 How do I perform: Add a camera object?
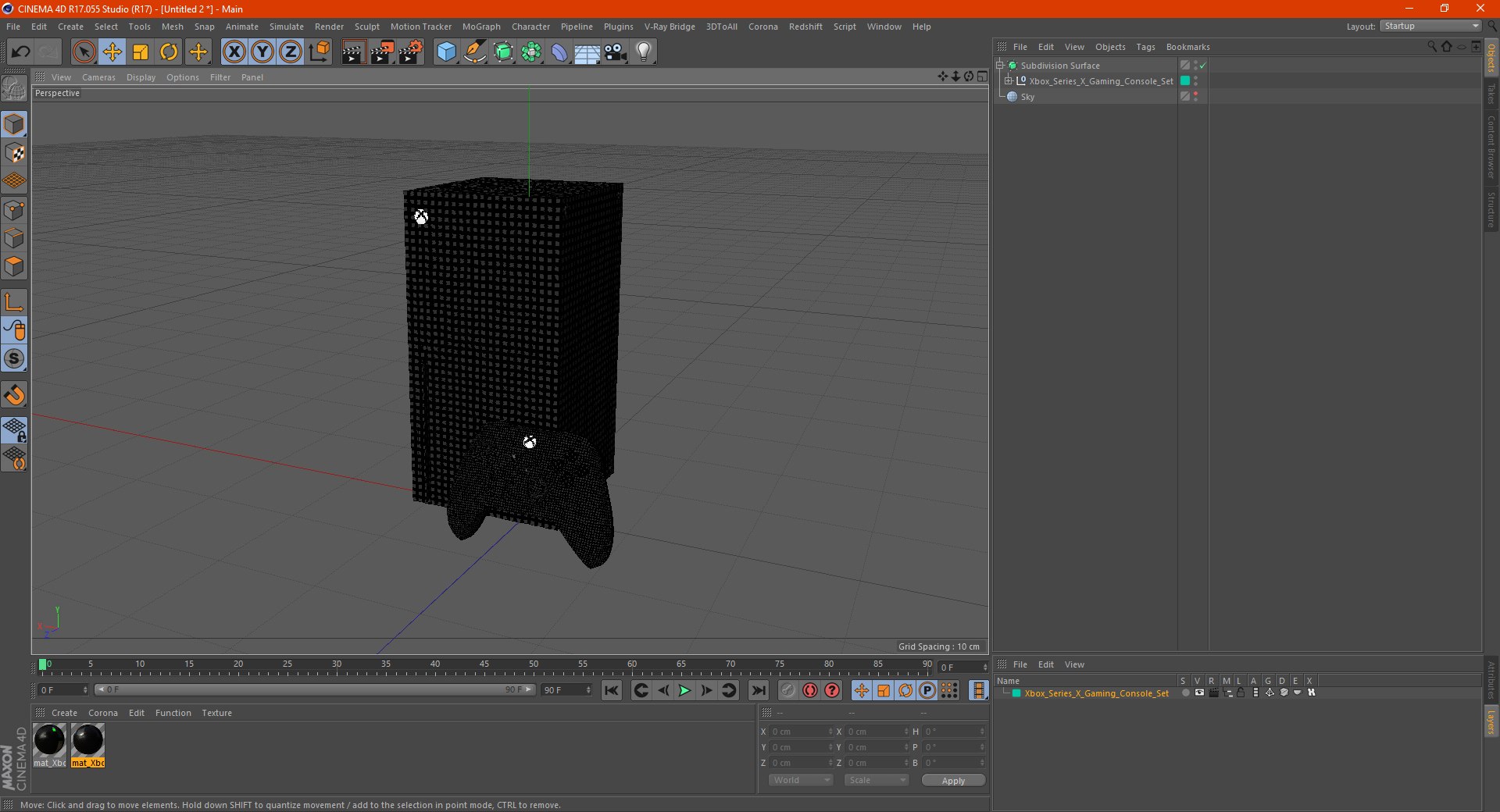[616, 52]
